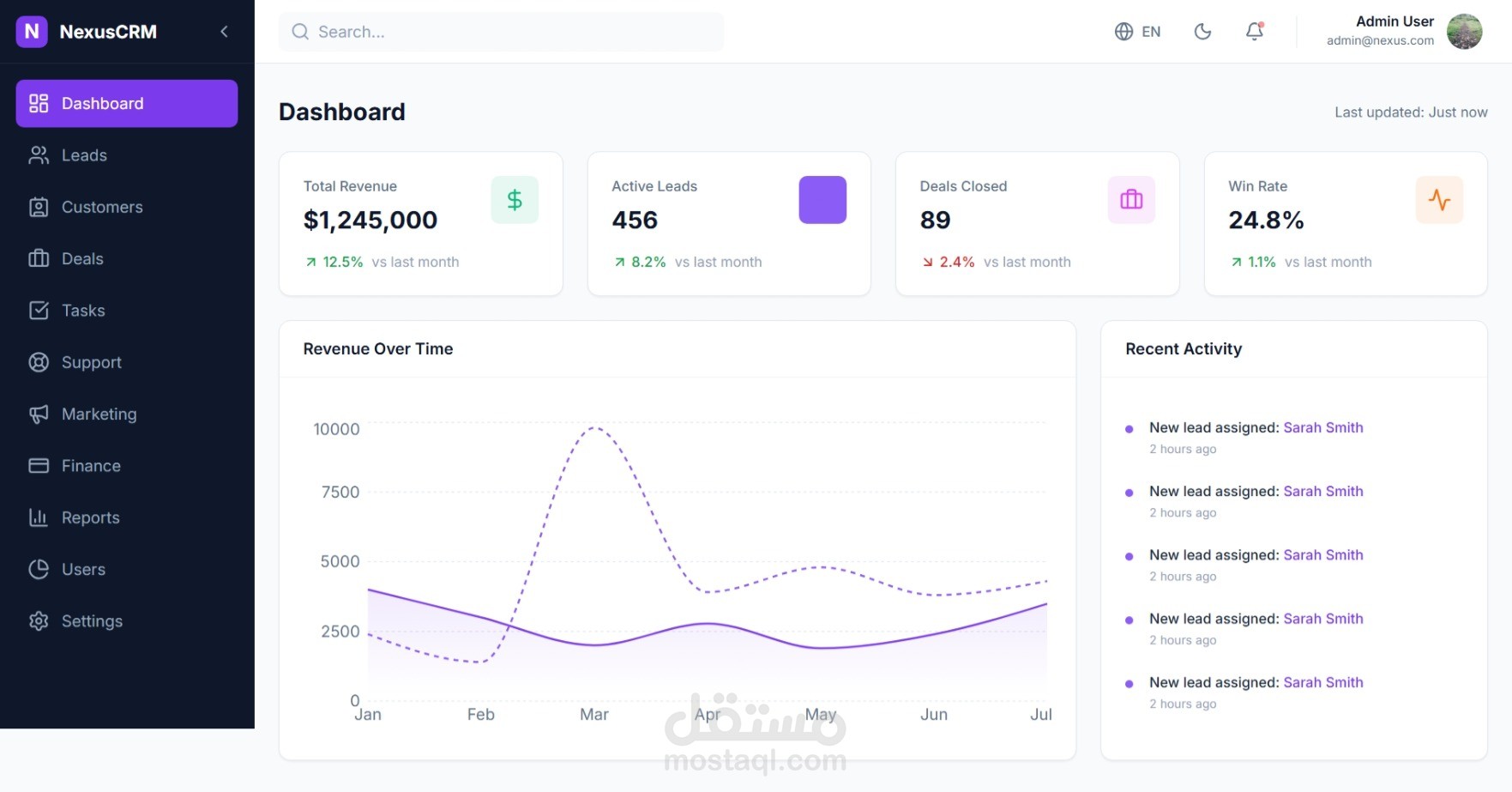
Task: Go to the Leads section
Action: 127,155
